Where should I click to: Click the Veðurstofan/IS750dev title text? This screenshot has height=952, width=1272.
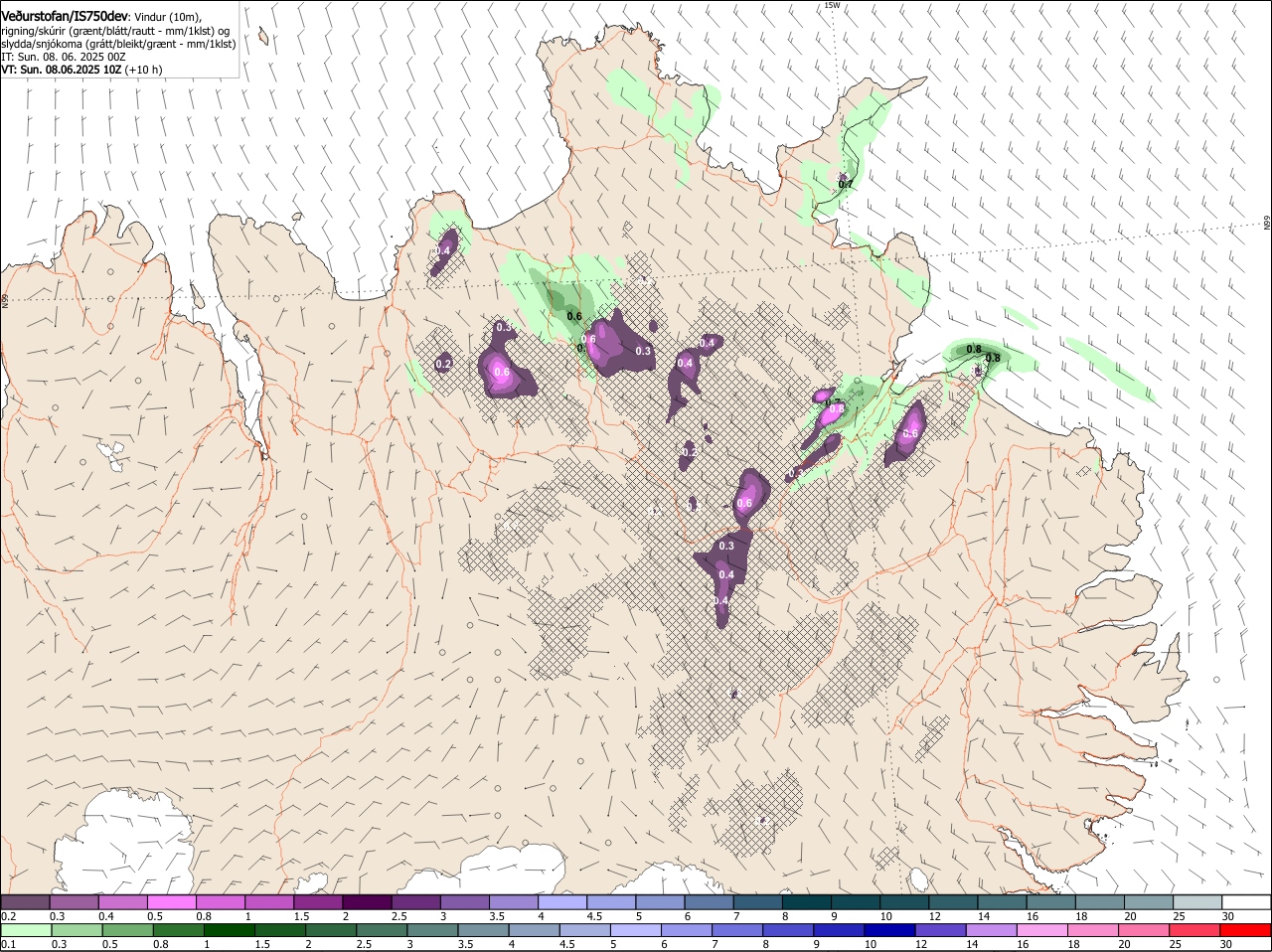tap(65, 16)
